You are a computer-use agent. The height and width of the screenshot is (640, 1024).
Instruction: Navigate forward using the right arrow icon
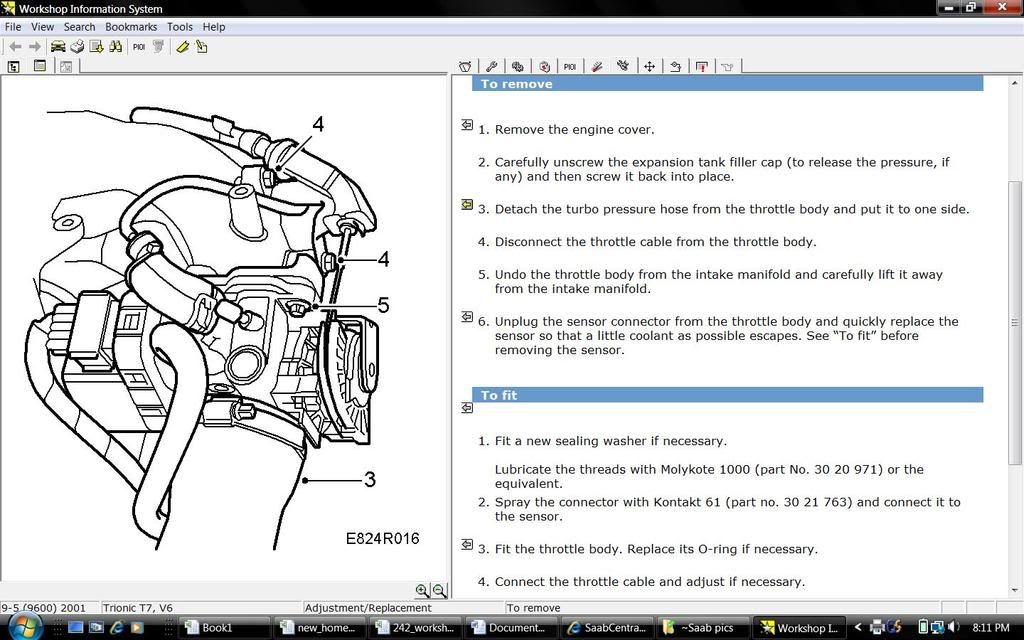click(x=34, y=46)
